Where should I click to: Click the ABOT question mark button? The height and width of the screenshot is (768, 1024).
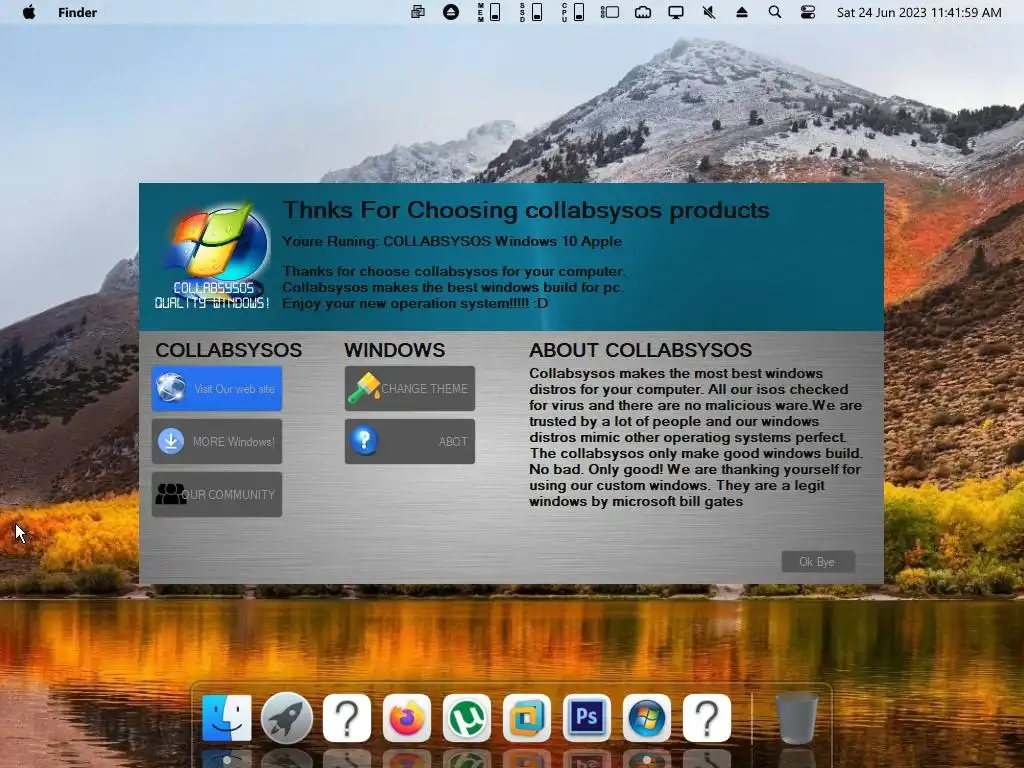pyautogui.click(x=409, y=441)
